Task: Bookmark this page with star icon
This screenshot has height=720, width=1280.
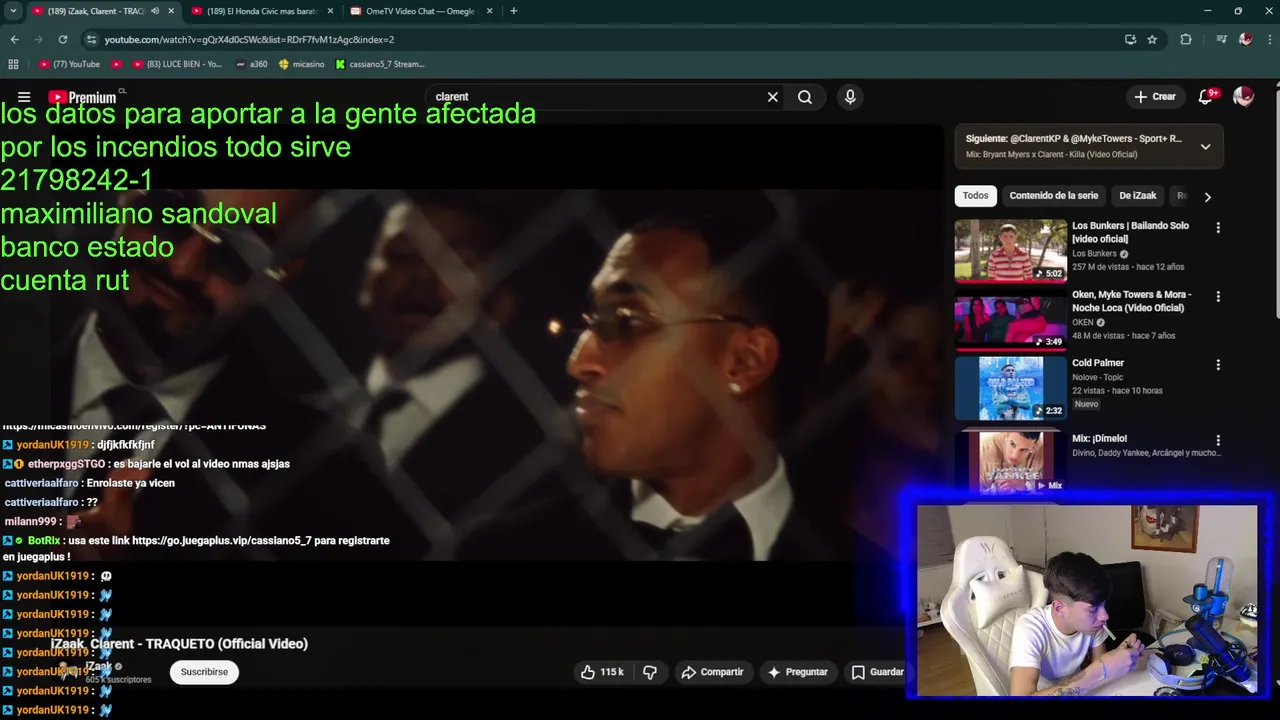Action: pyautogui.click(x=1152, y=39)
